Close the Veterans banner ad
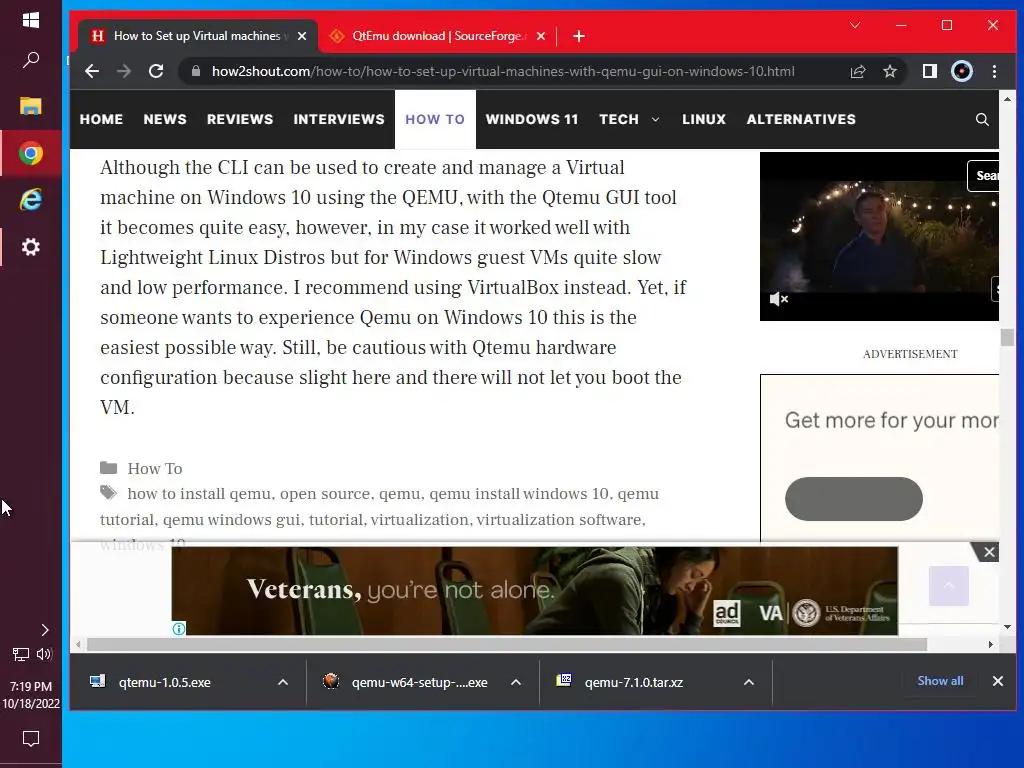 tap(989, 552)
